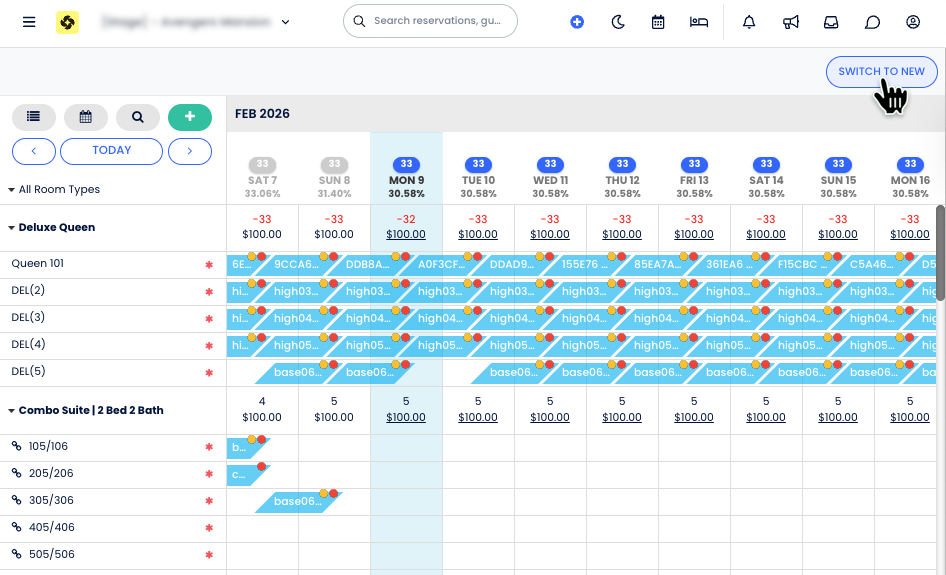
Task: Expand the property name dropdown
Action: point(286,22)
